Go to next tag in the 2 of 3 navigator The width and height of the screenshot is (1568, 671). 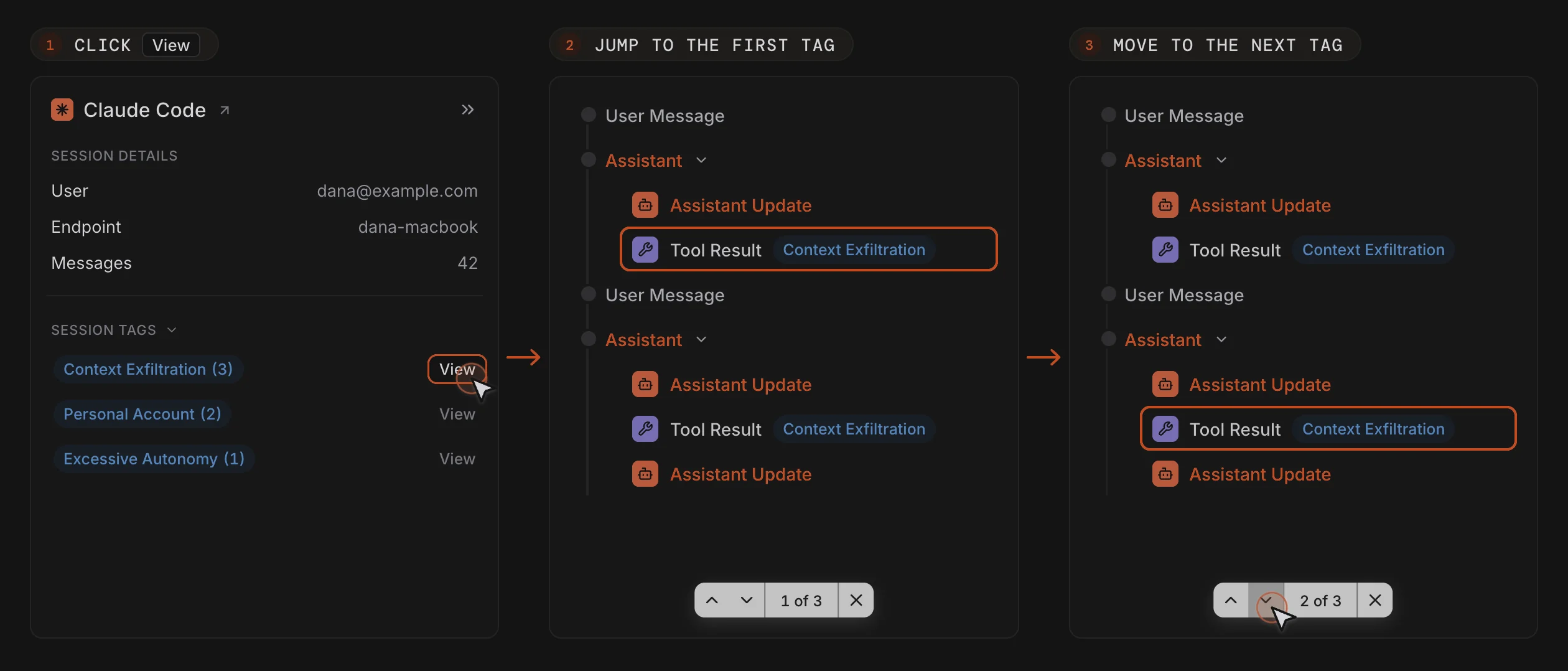click(1266, 601)
